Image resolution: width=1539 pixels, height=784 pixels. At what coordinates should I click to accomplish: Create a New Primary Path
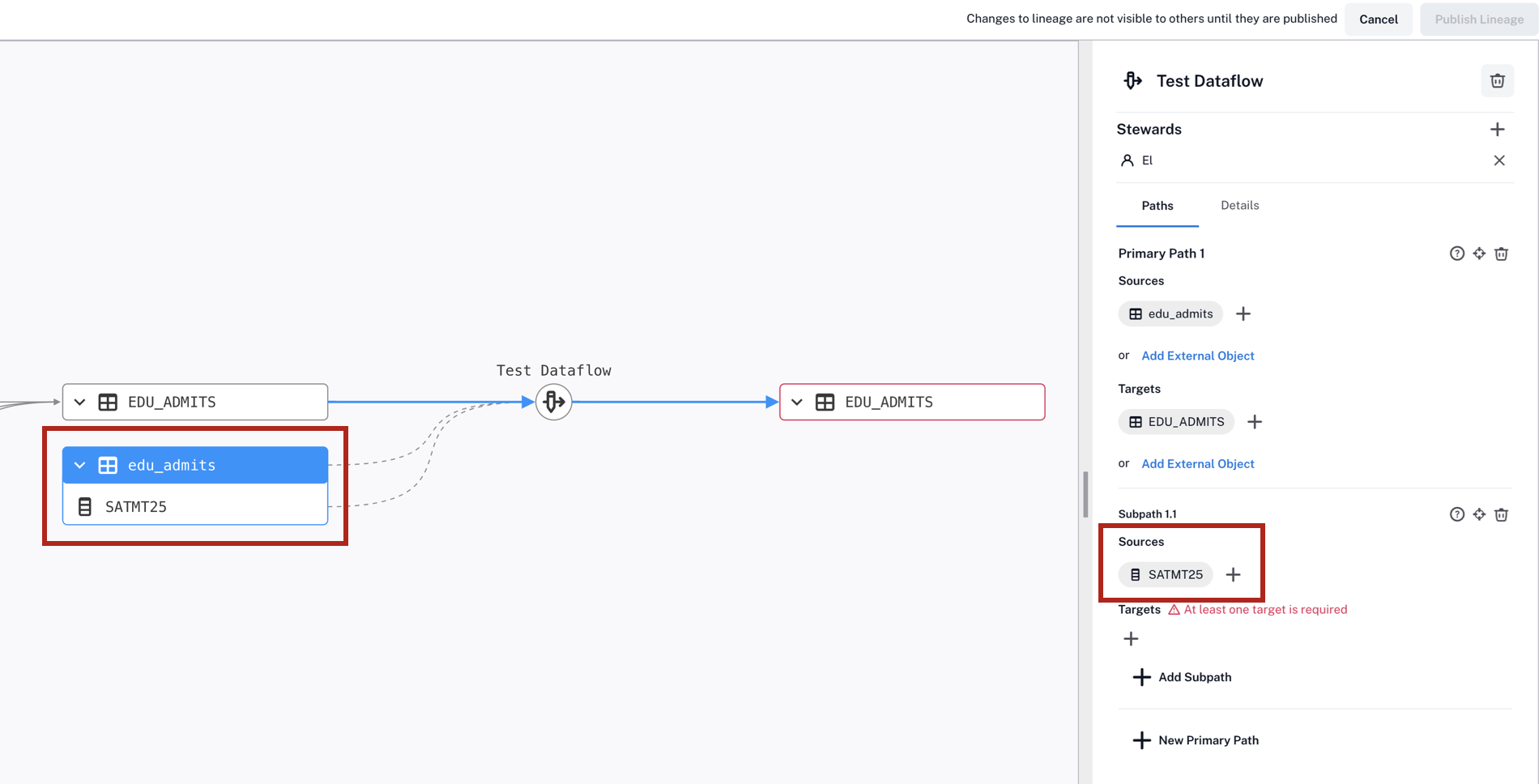pos(1196,740)
